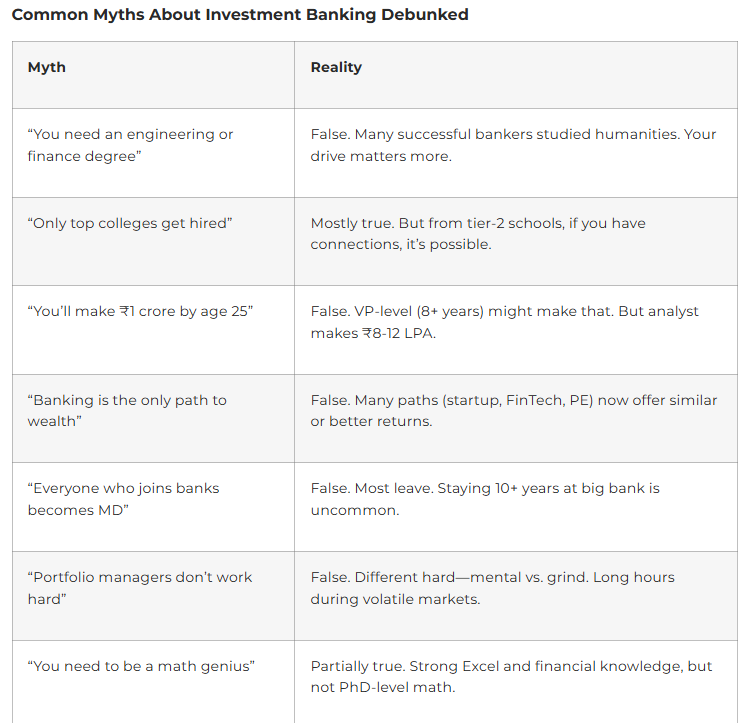Select the 'Partially true' Excel knowledge cell

[x=511, y=676]
